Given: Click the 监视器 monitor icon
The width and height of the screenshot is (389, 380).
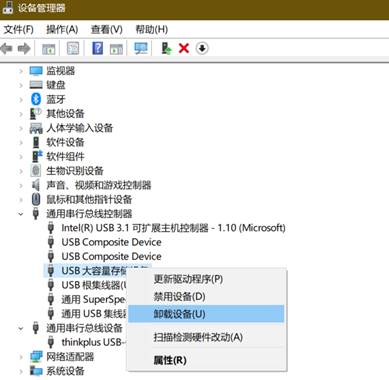Looking at the screenshot, I should click(x=36, y=71).
